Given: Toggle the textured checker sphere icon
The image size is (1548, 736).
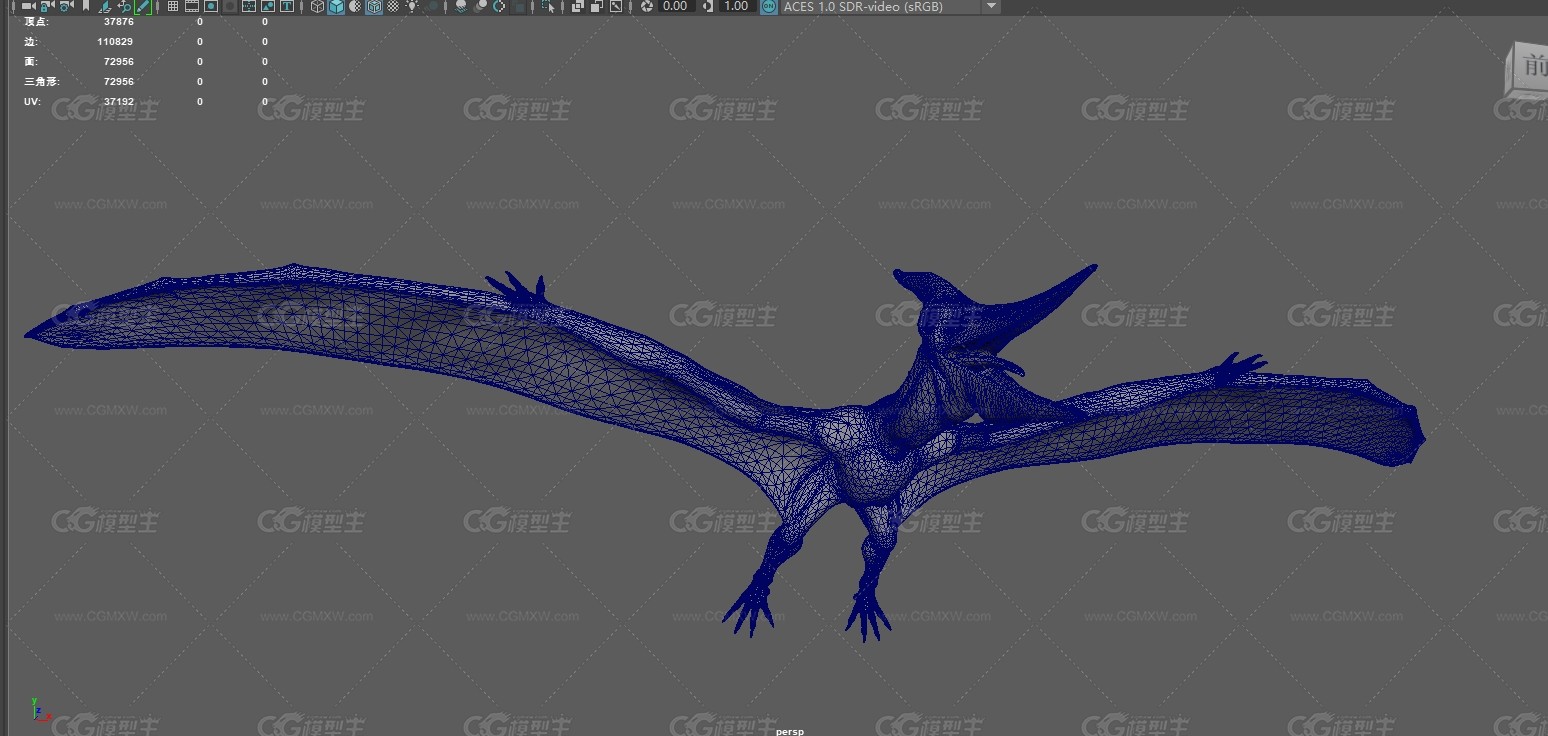Looking at the screenshot, I should point(393,6).
